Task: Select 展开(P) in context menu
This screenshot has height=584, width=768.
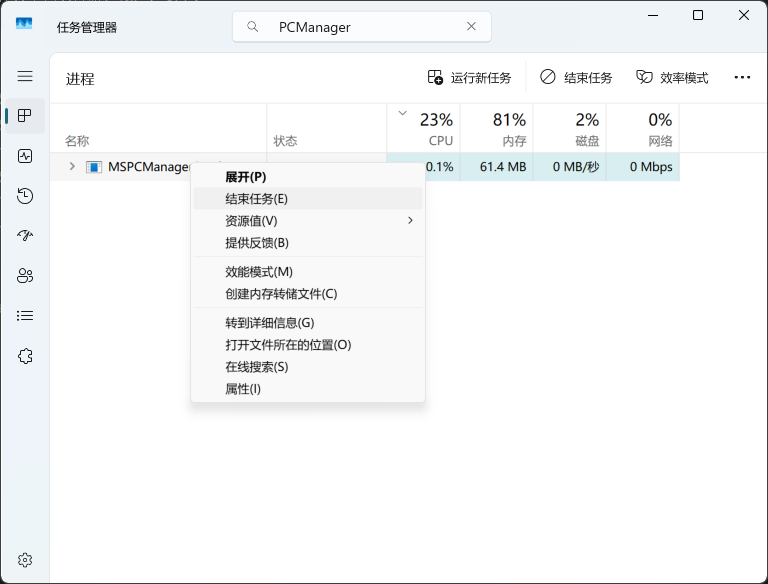Action: 308,177
